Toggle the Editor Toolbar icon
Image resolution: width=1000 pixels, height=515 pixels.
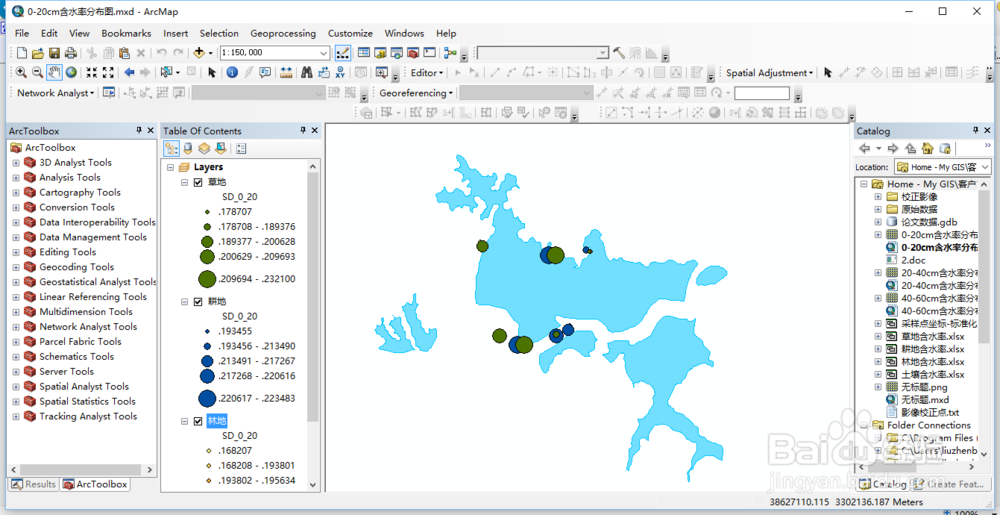(342, 53)
